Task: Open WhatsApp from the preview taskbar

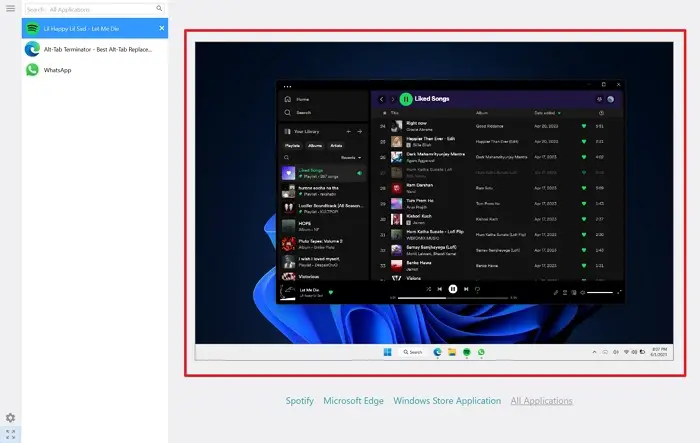Action: [481, 352]
